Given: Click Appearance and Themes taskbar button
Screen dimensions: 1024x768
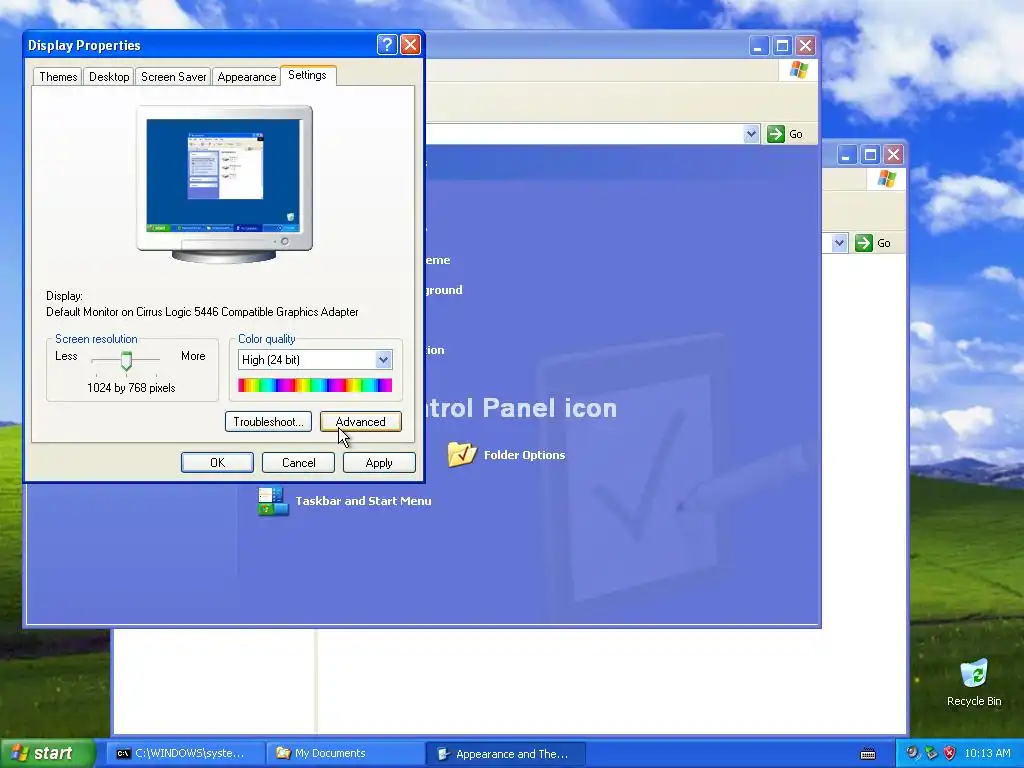Looking at the screenshot, I should pos(506,754).
